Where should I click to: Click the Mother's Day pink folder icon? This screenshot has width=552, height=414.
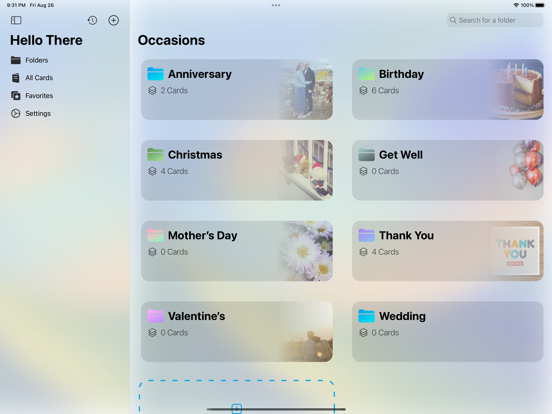coord(155,235)
